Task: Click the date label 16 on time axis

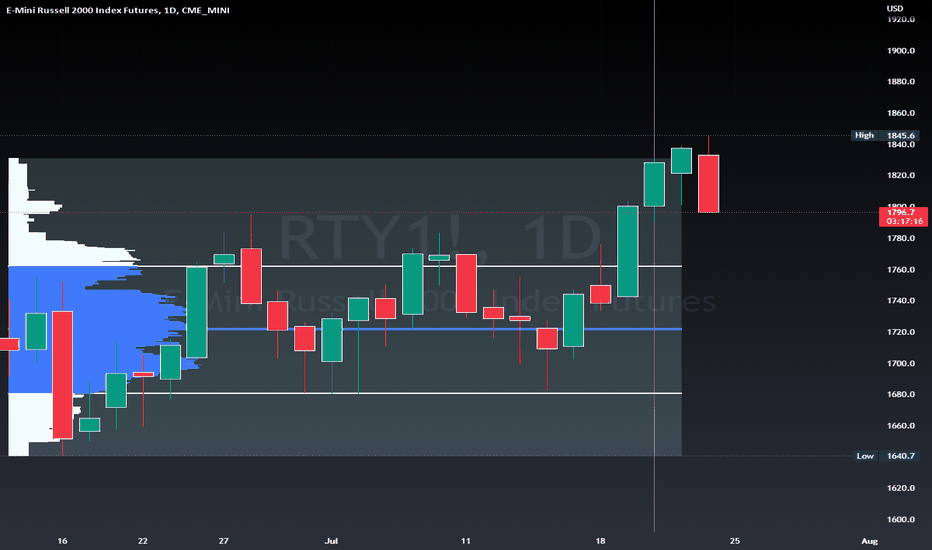Action: [62, 541]
